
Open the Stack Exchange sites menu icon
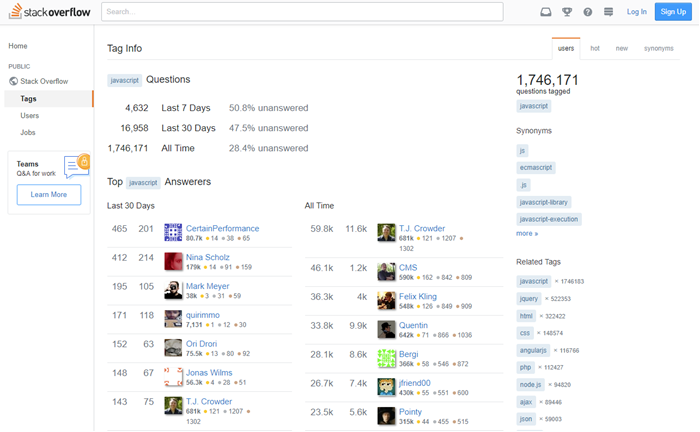click(608, 12)
